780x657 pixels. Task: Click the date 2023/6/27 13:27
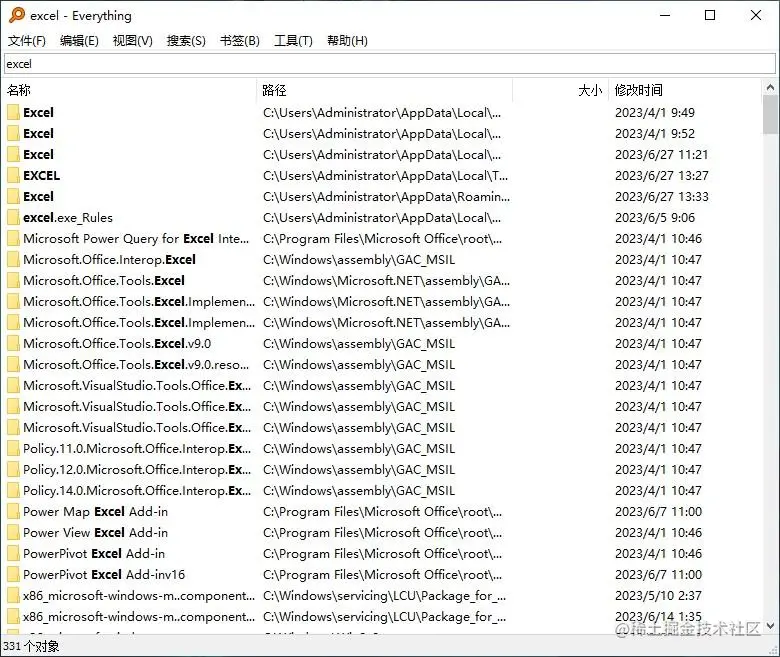[662, 175]
